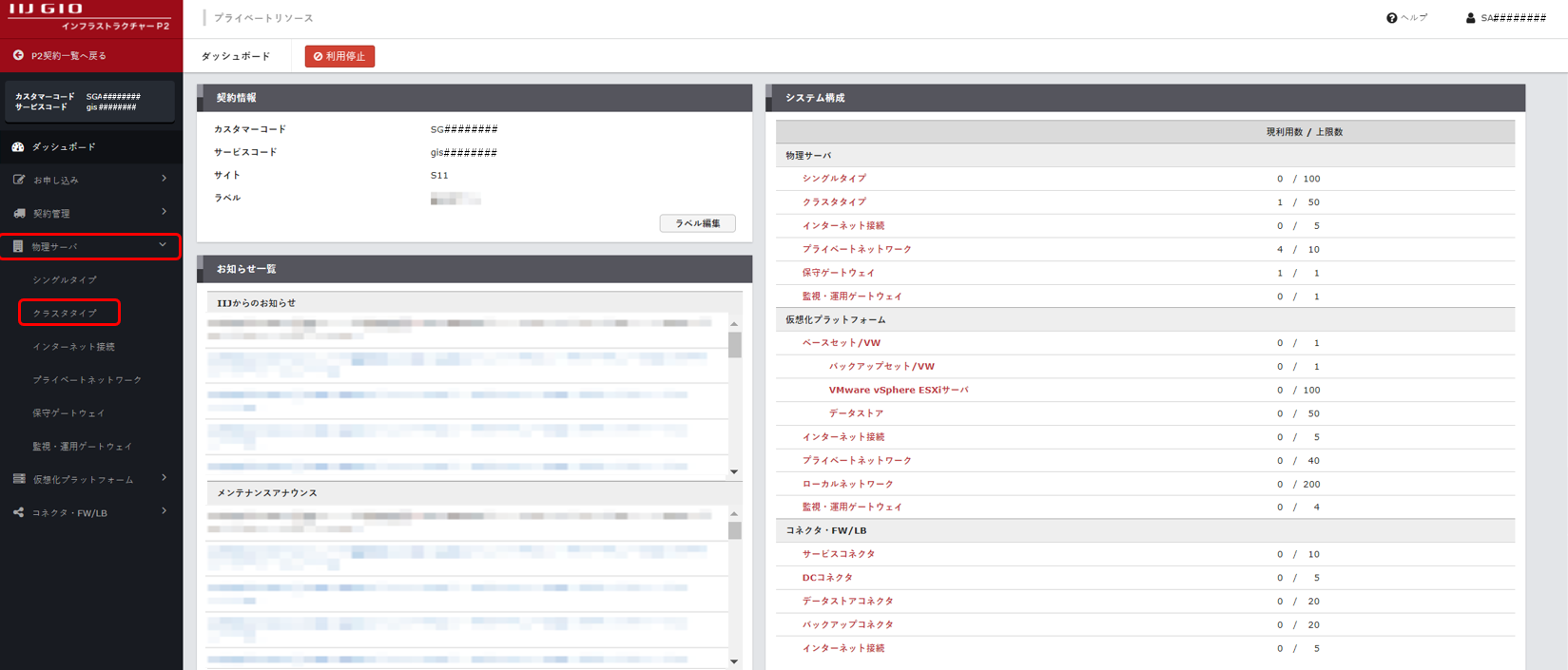Click the 物理サーバ server icon
The image size is (1568, 670).
pyautogui.click(x=18, y=246)
